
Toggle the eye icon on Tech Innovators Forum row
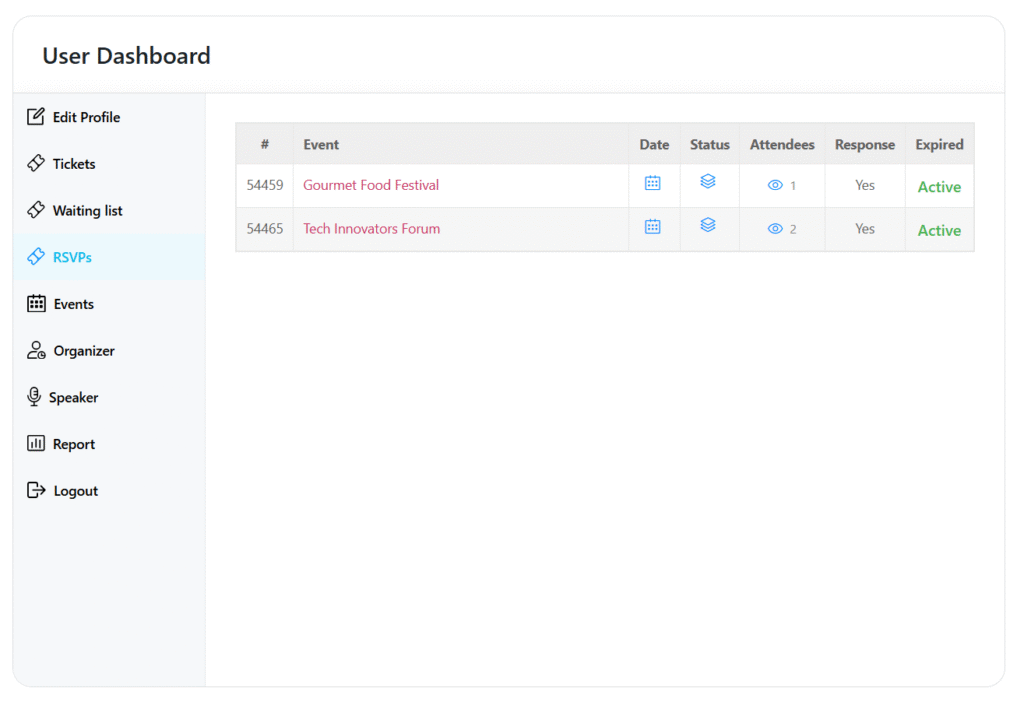pyautogui.click(x=776, y=228)
